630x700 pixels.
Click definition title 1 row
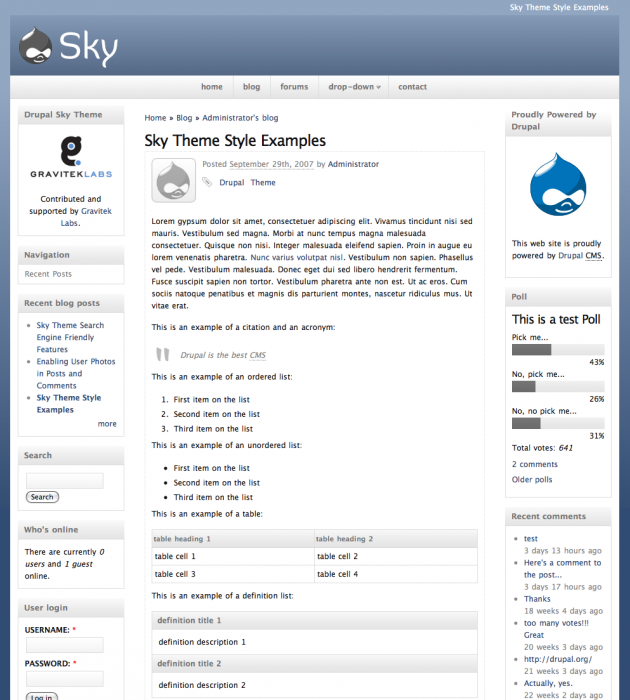(314, 621)
